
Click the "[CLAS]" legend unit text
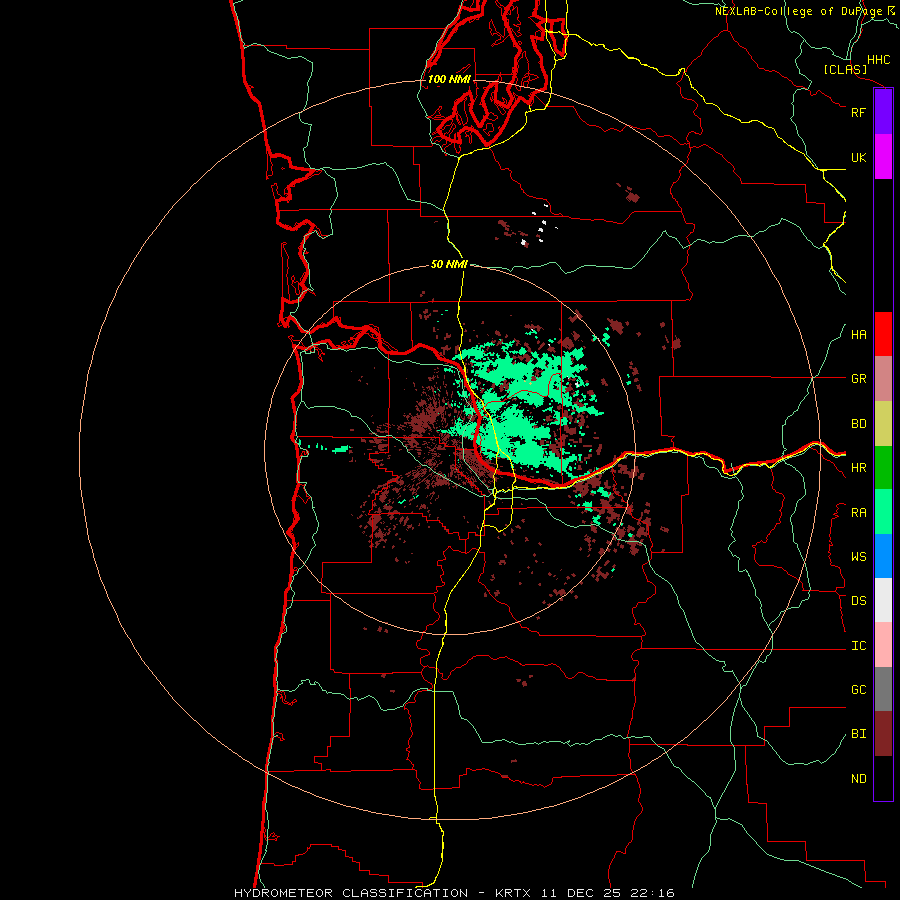pos(845,69)
